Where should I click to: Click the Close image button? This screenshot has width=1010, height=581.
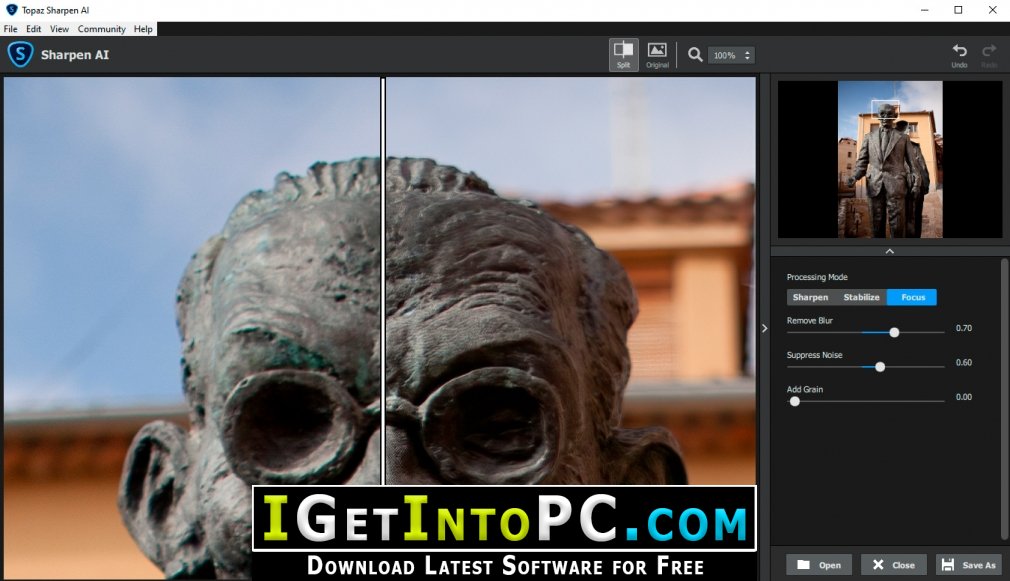[x=893, y=565]
